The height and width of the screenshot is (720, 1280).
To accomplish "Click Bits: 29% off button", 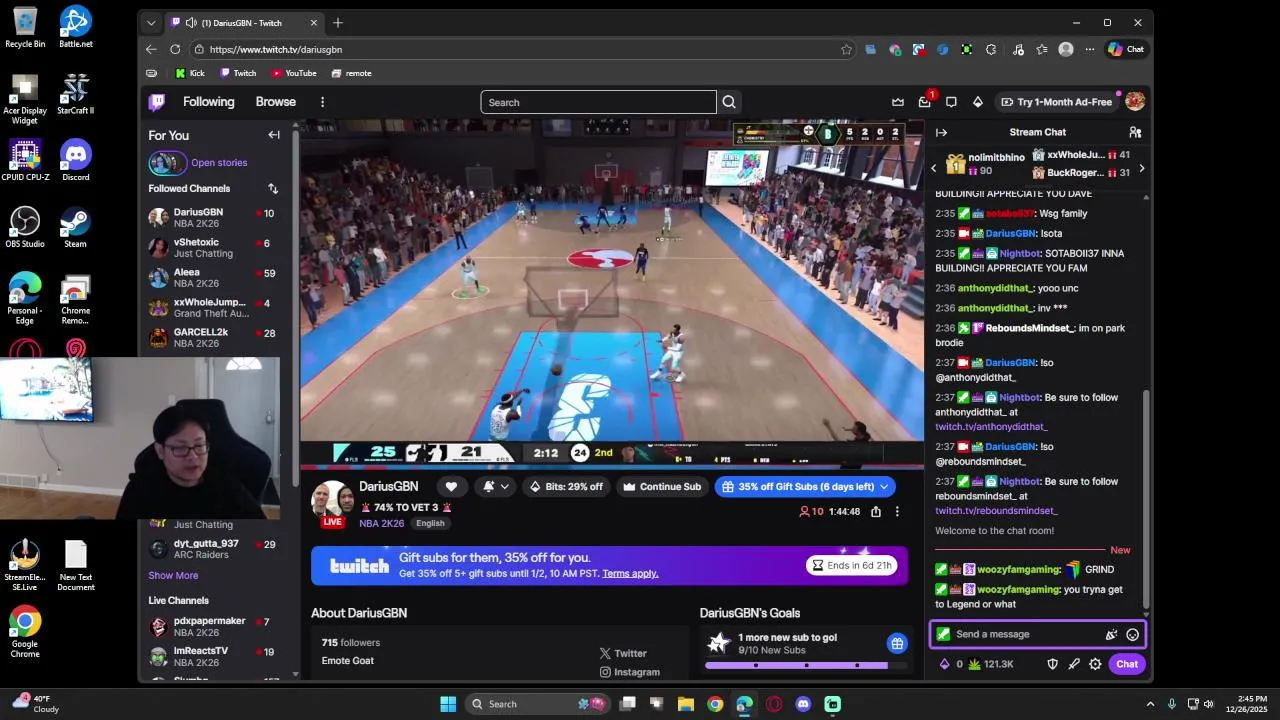I will (566, 487).
